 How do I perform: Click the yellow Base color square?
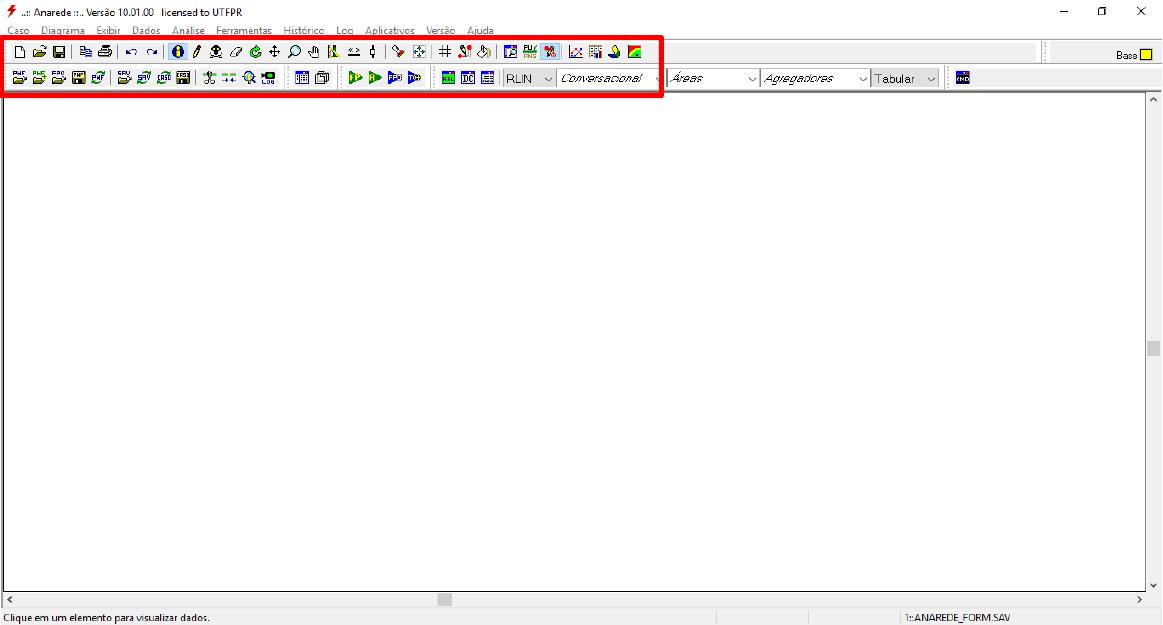[1146, 55]
